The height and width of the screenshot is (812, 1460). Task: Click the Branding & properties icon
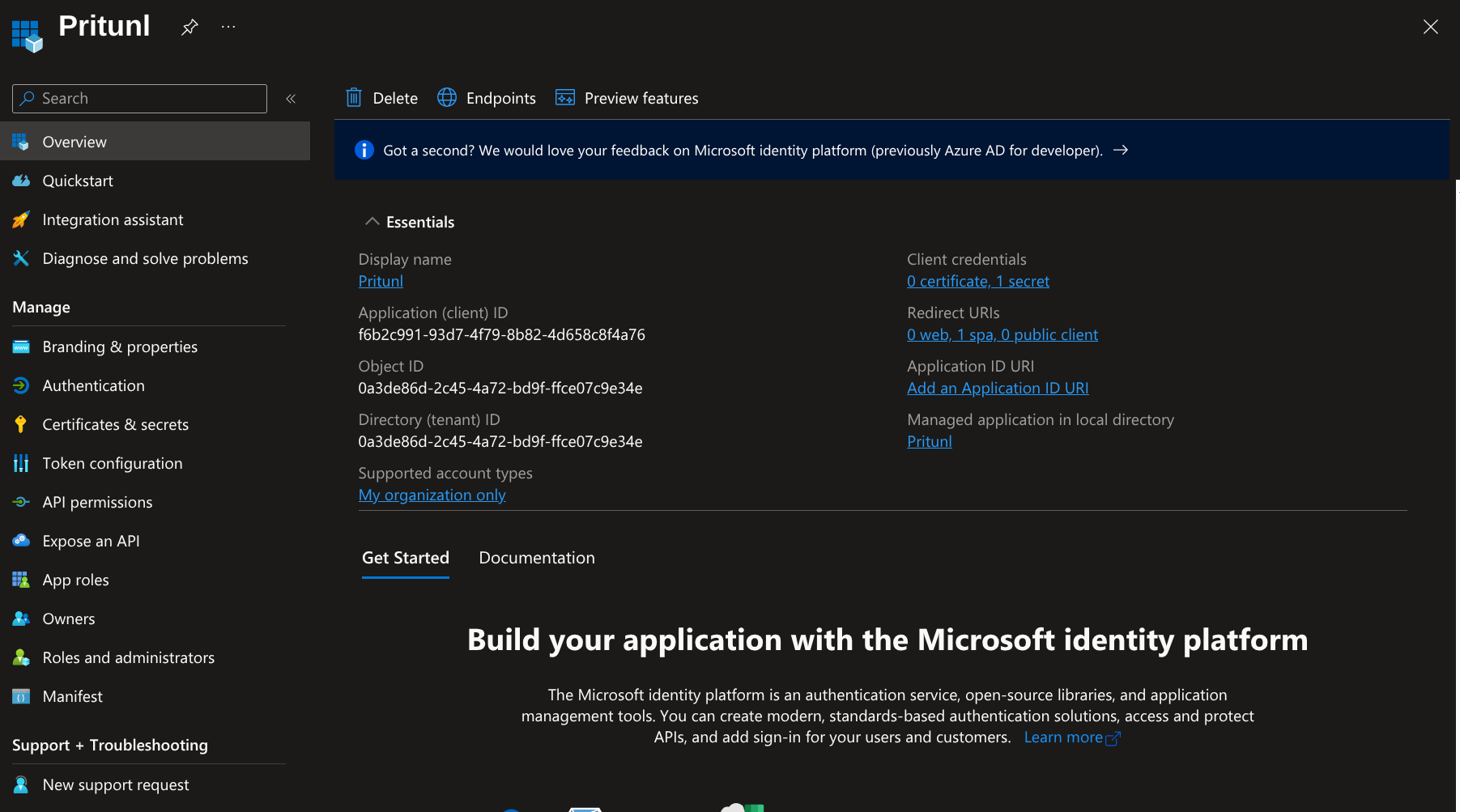21,346
